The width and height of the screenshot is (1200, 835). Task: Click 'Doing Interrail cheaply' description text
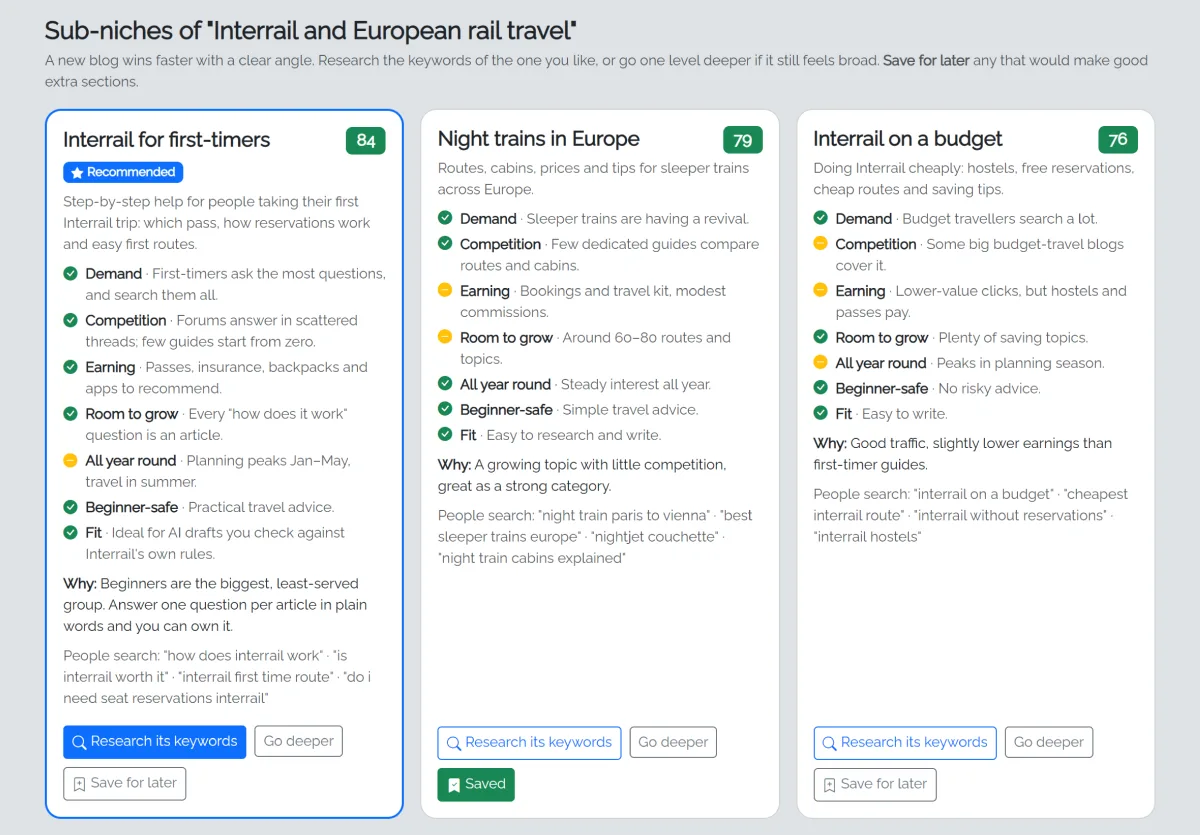pyautogui.click(x=974, y=178)
